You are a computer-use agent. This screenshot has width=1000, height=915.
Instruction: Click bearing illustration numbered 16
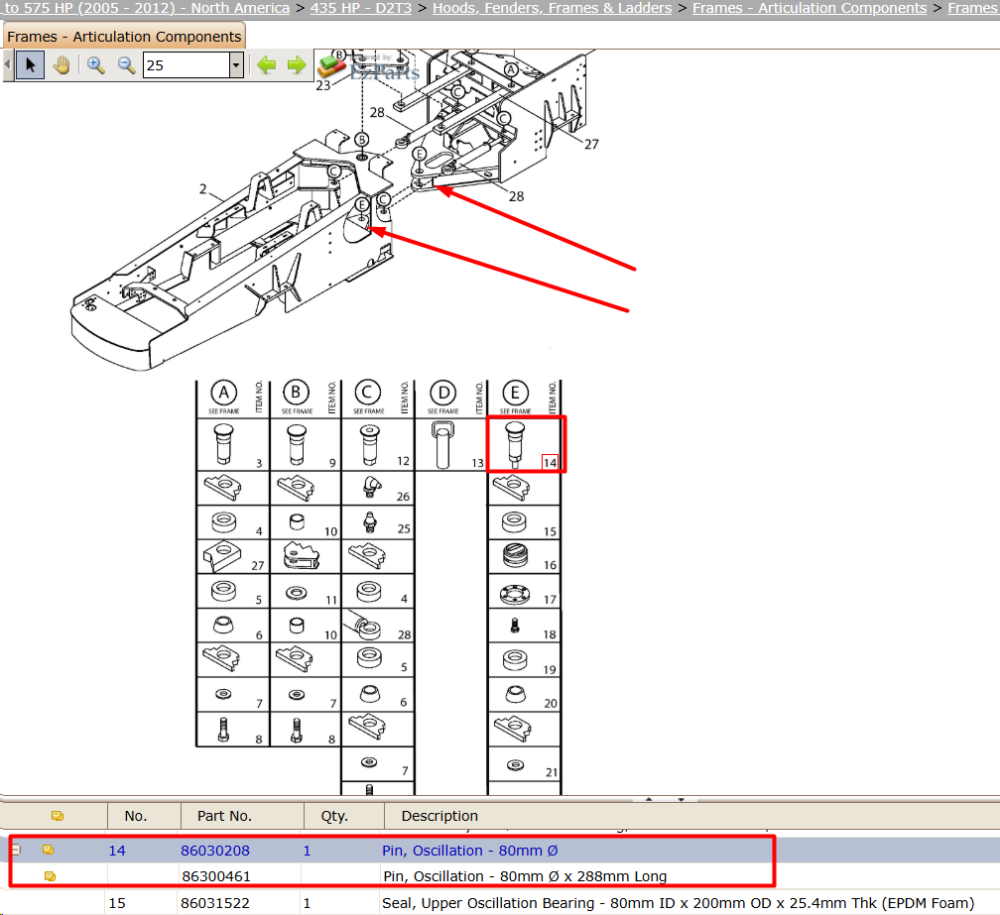pyautogui.click(x=515, y=555)
